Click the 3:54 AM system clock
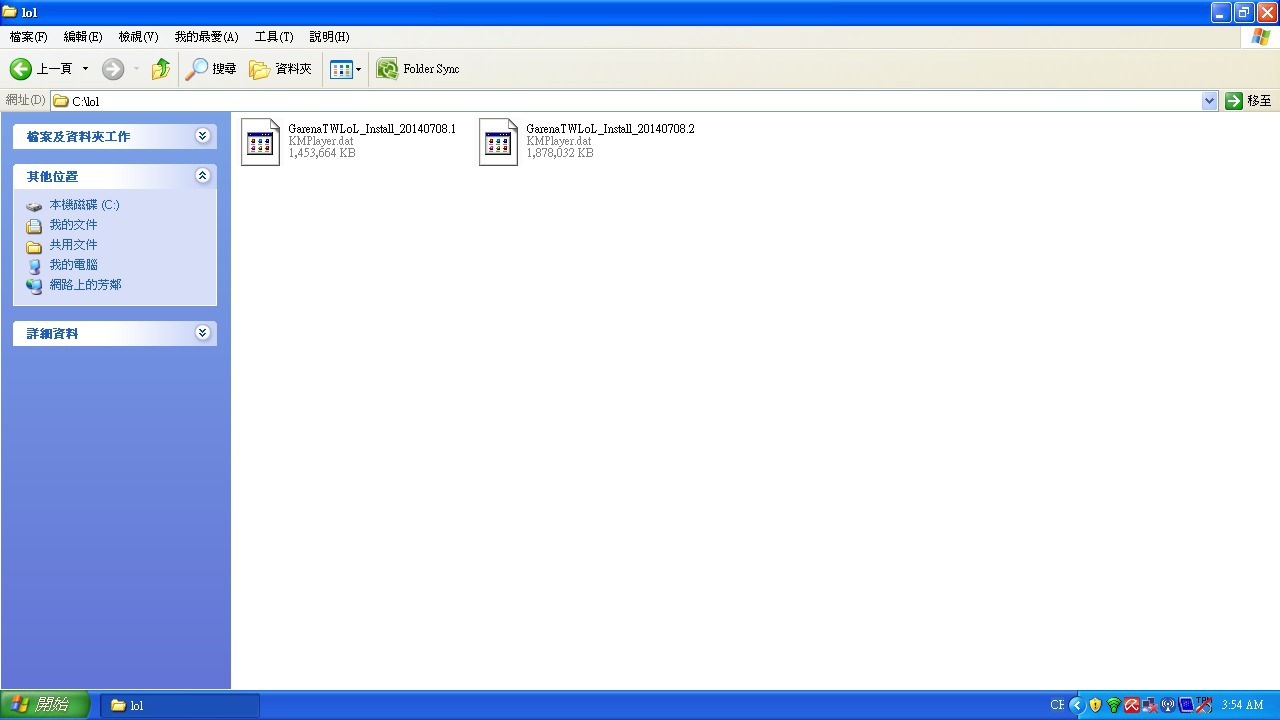Viewport: 1280px width, 720px height. pos(1243,705)
